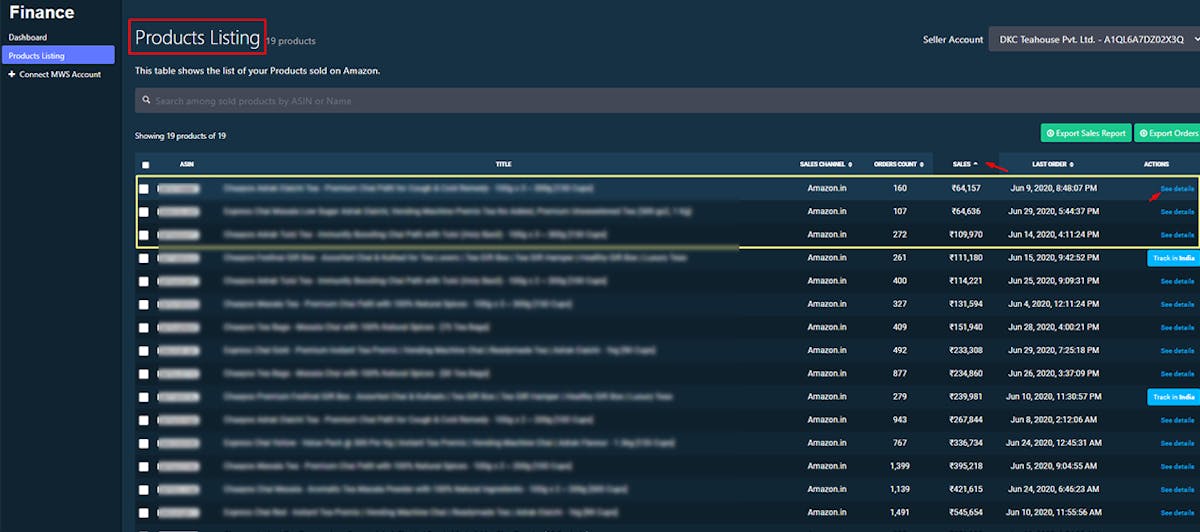Check the row with sales ₹64,157
Viewport: 1200px width, 532px height.
click(x=144, y=189)
